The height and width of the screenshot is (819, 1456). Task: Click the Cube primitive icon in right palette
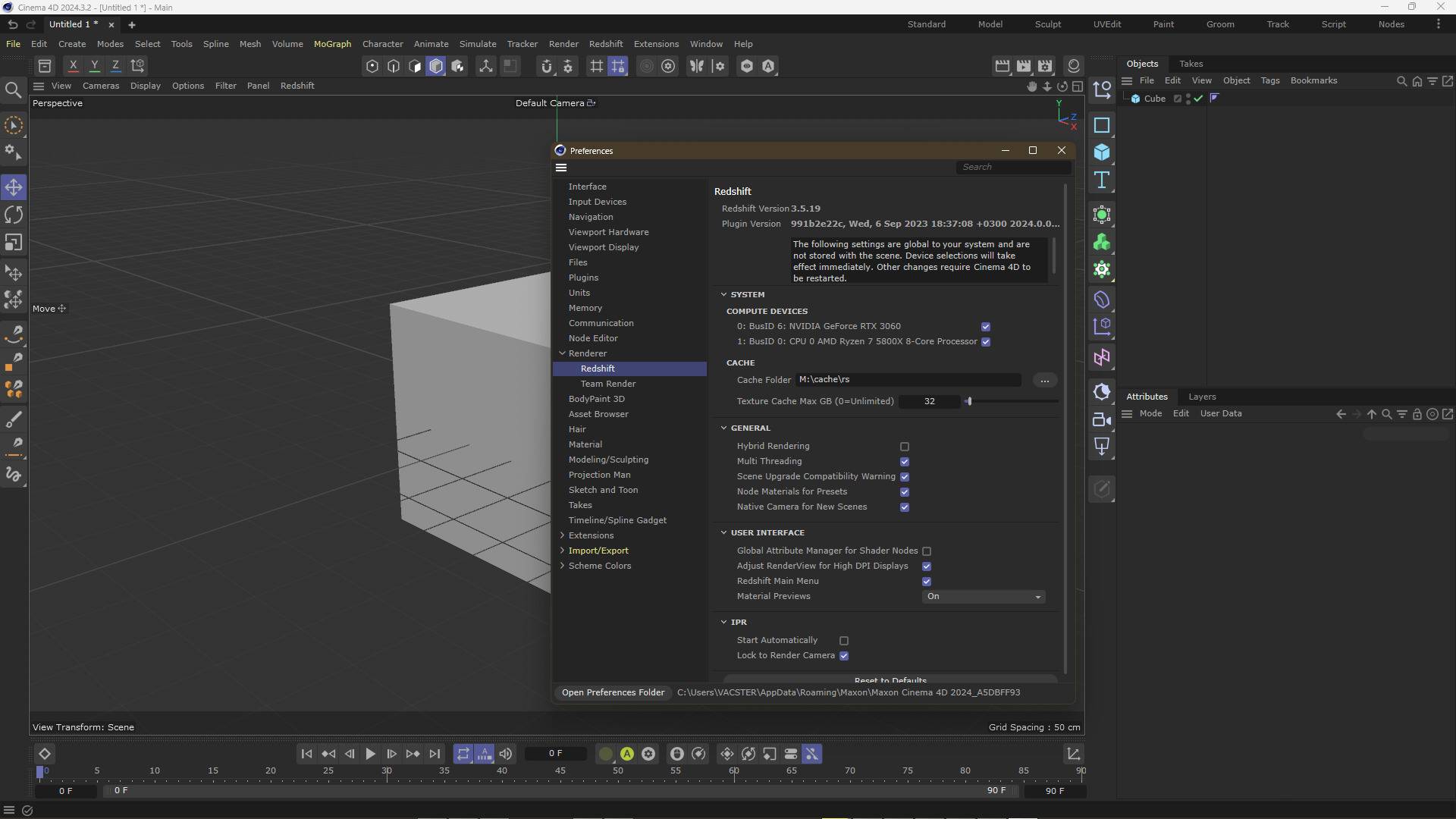(x=1102, y=152)
